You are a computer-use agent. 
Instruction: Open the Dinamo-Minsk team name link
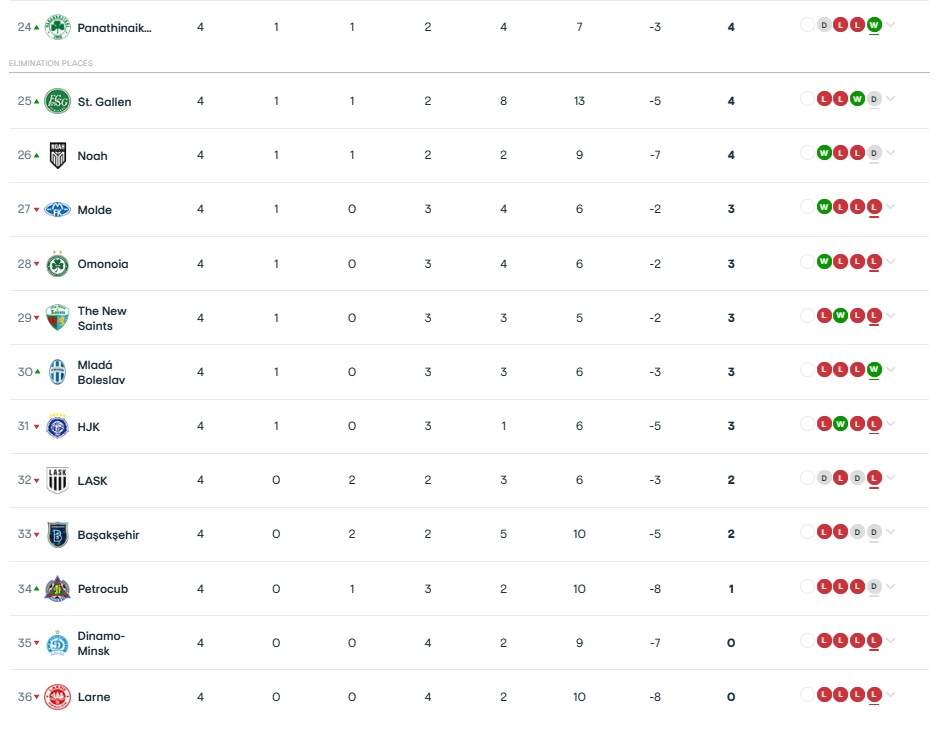point(101,643)
